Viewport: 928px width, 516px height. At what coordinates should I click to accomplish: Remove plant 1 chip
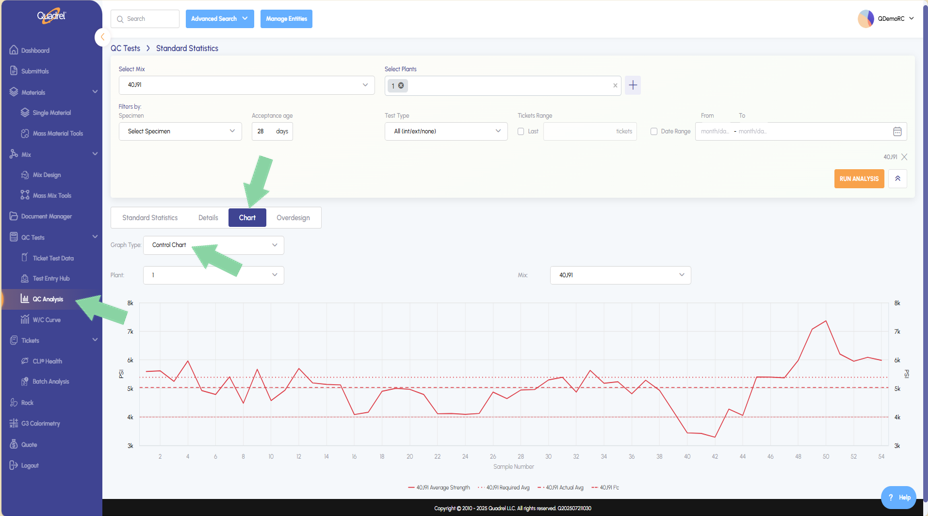(x=401, y=86)
